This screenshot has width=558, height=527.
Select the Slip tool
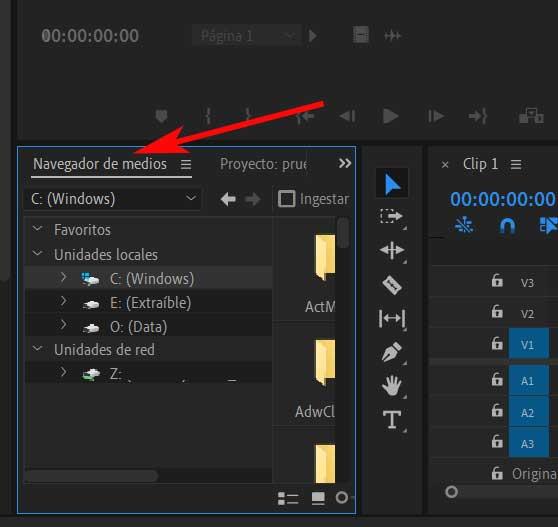click(x=391, y=318)
